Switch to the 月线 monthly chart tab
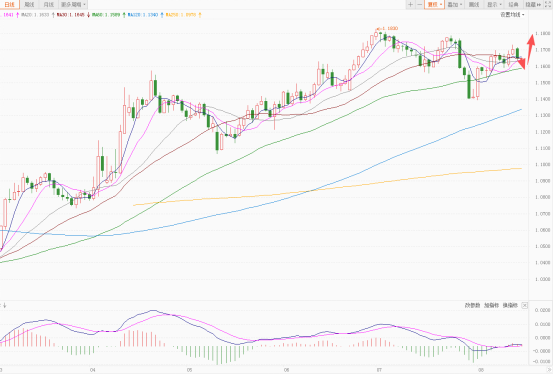 48,5
